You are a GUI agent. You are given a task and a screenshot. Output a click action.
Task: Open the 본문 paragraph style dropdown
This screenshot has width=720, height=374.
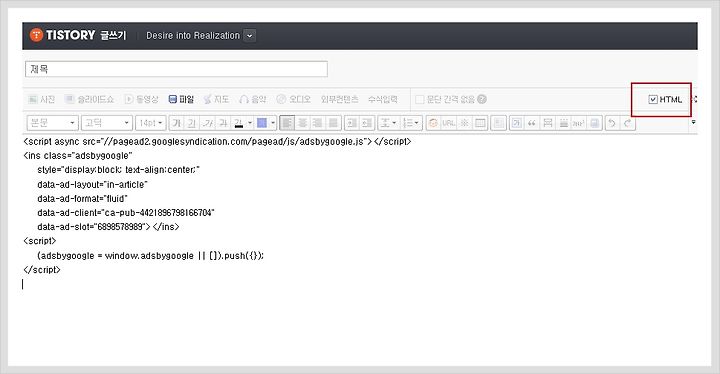click(52, 123)
